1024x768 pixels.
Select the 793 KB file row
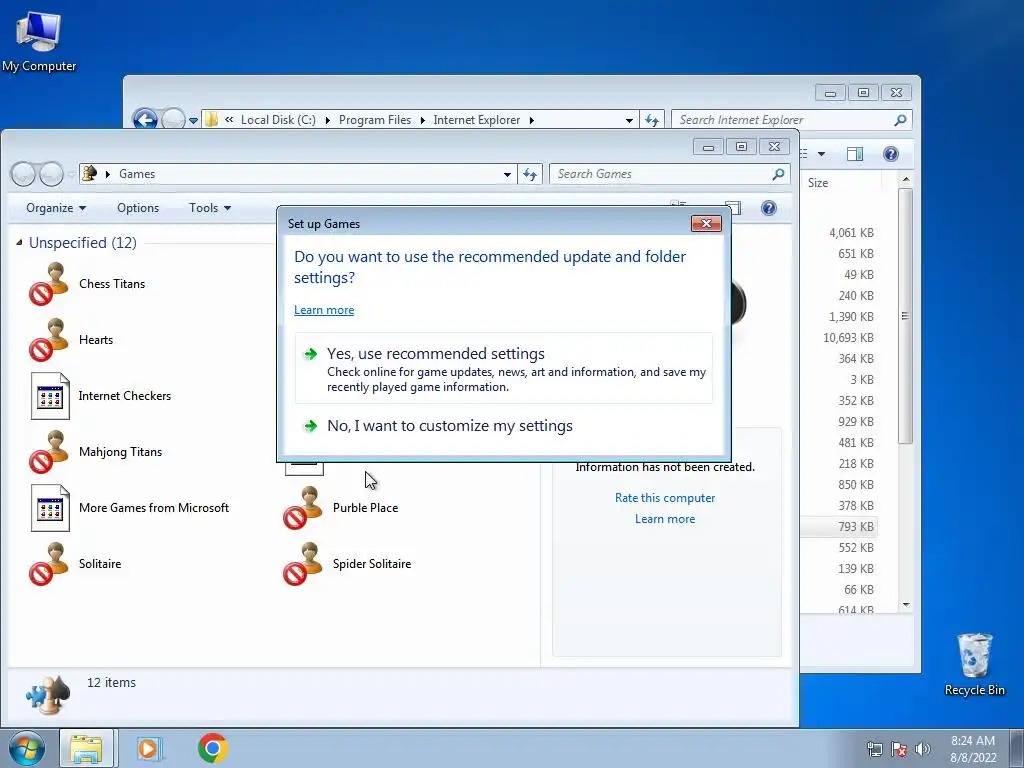tap(839, 526)
